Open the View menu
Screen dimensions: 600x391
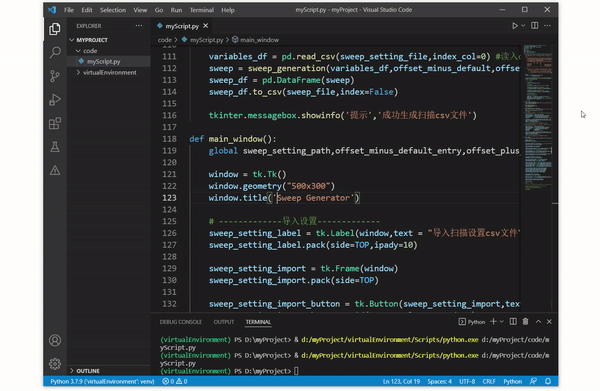point(140,10)
